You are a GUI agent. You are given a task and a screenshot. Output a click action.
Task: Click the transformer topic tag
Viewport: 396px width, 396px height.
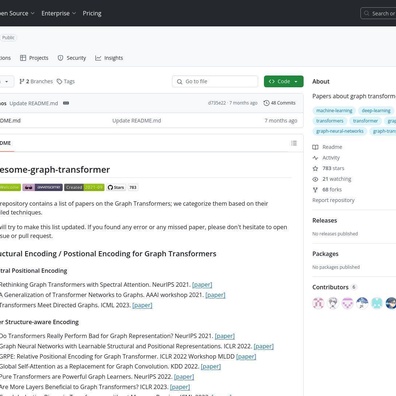pyautogui.click(x=365, y=121)
